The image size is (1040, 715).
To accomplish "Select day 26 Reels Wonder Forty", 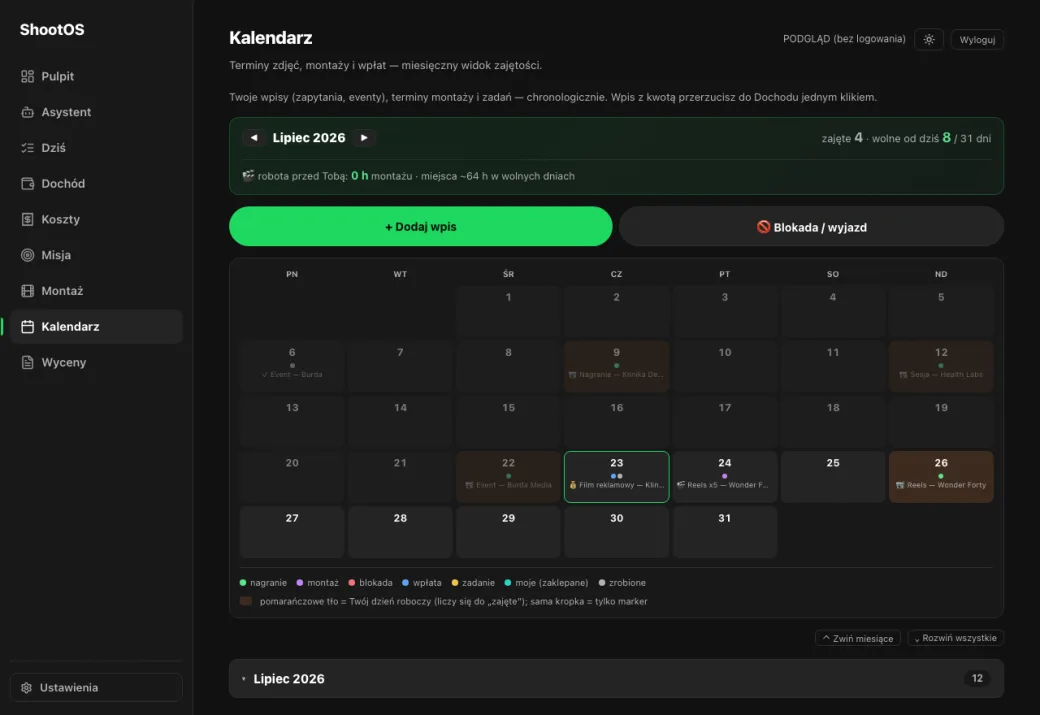I will point(941,477).
